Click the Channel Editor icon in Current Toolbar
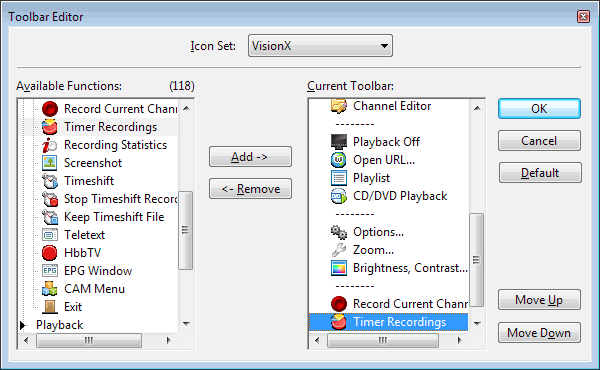The width and height of the screenshot is (600, 370). [339, 106]
